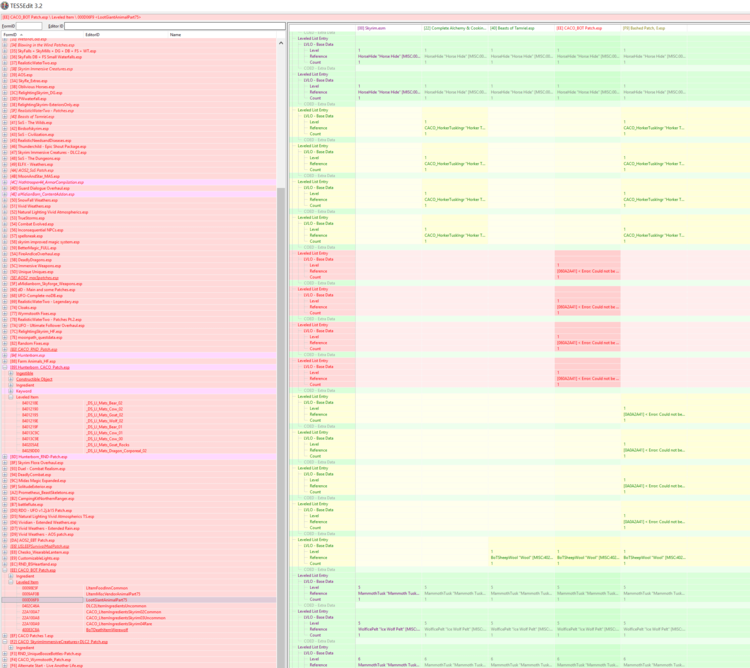Select the Bashed Patch, 0.esp column header
This screenshot has width=750, height=668.
click(x=654, y=28)
